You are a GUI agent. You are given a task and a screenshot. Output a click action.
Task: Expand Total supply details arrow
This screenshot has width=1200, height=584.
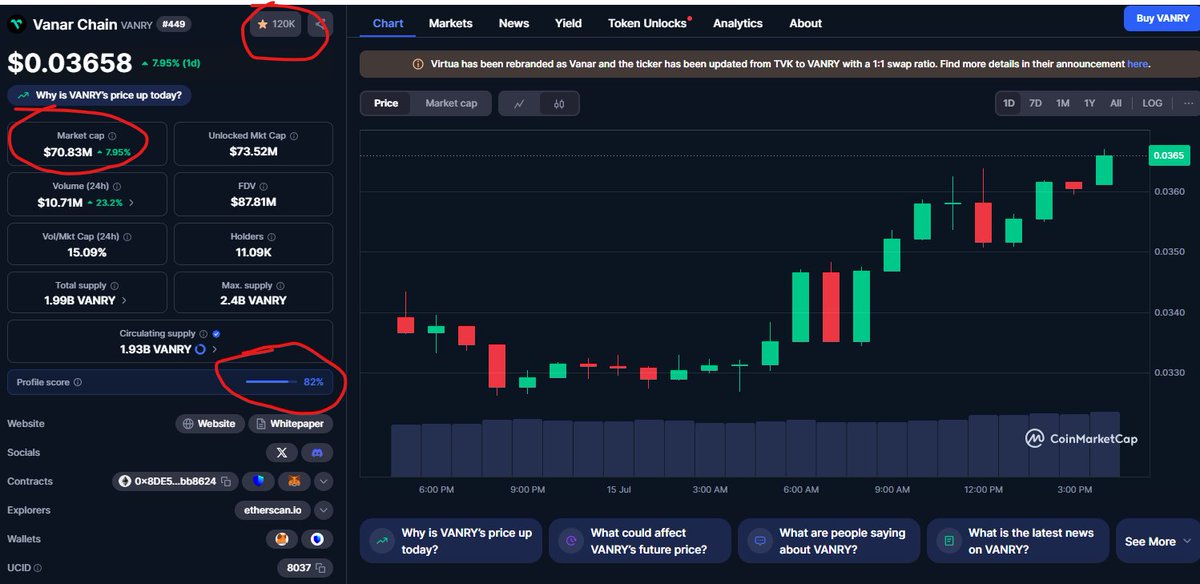pos(124,300)
